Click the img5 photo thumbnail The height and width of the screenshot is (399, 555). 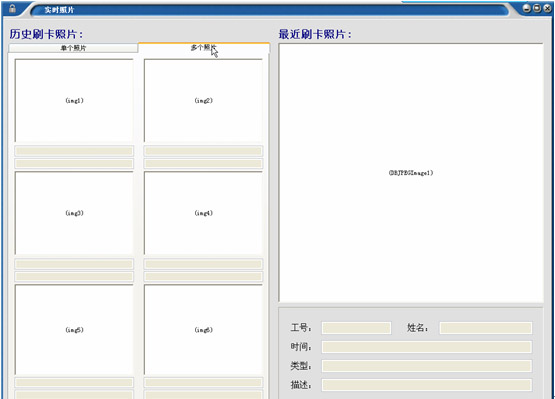pyautogui.click(x=74, y=330)
